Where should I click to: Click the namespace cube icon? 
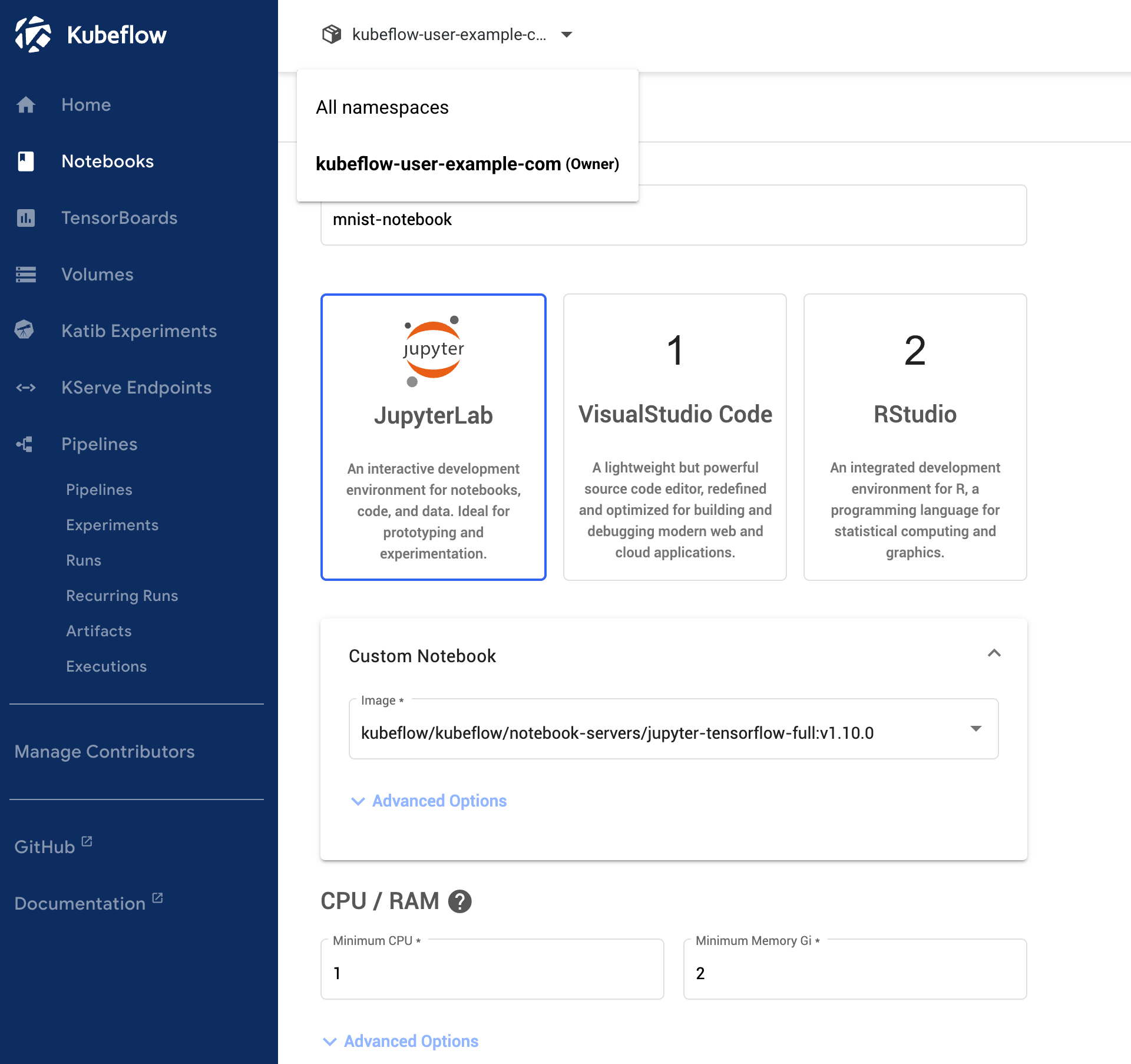(x=332, y=34)
